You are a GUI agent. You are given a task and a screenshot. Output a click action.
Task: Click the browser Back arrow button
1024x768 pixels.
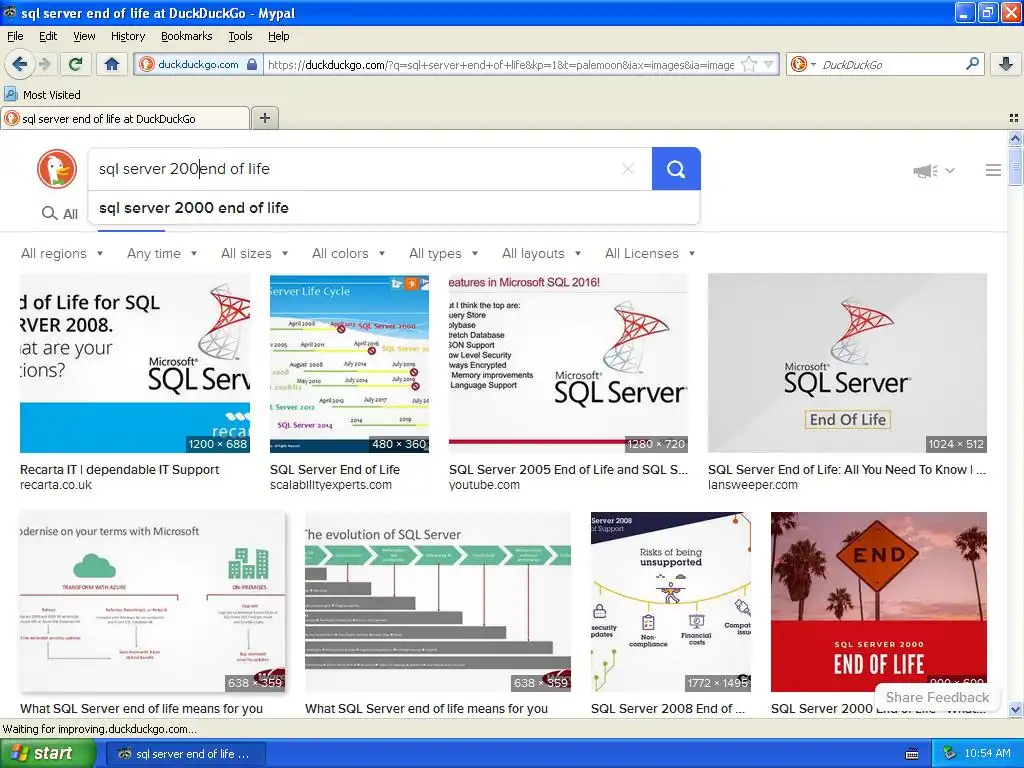click(20, 64)
